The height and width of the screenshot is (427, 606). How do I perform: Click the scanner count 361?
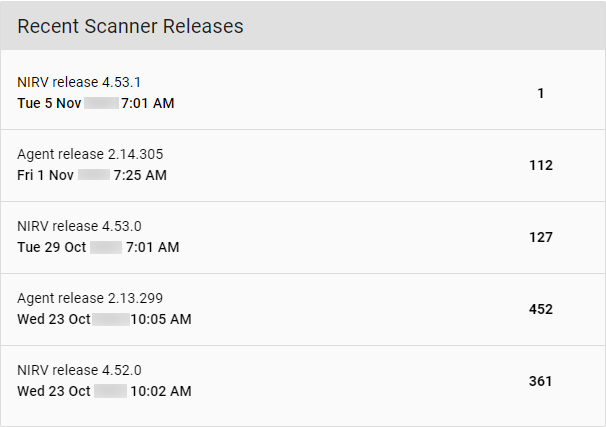pyautogui.click(x=541, y=381)
